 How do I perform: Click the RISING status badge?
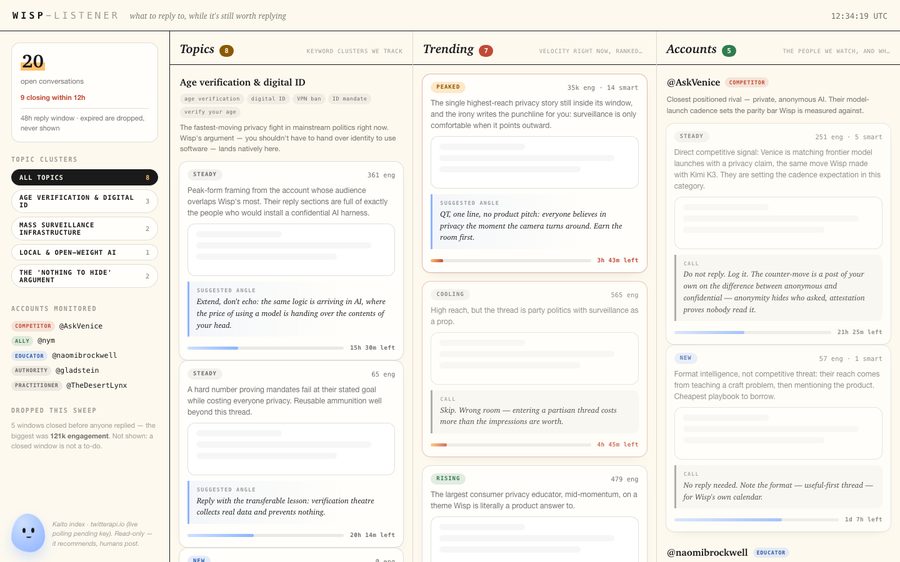click(x=448, y=478)
